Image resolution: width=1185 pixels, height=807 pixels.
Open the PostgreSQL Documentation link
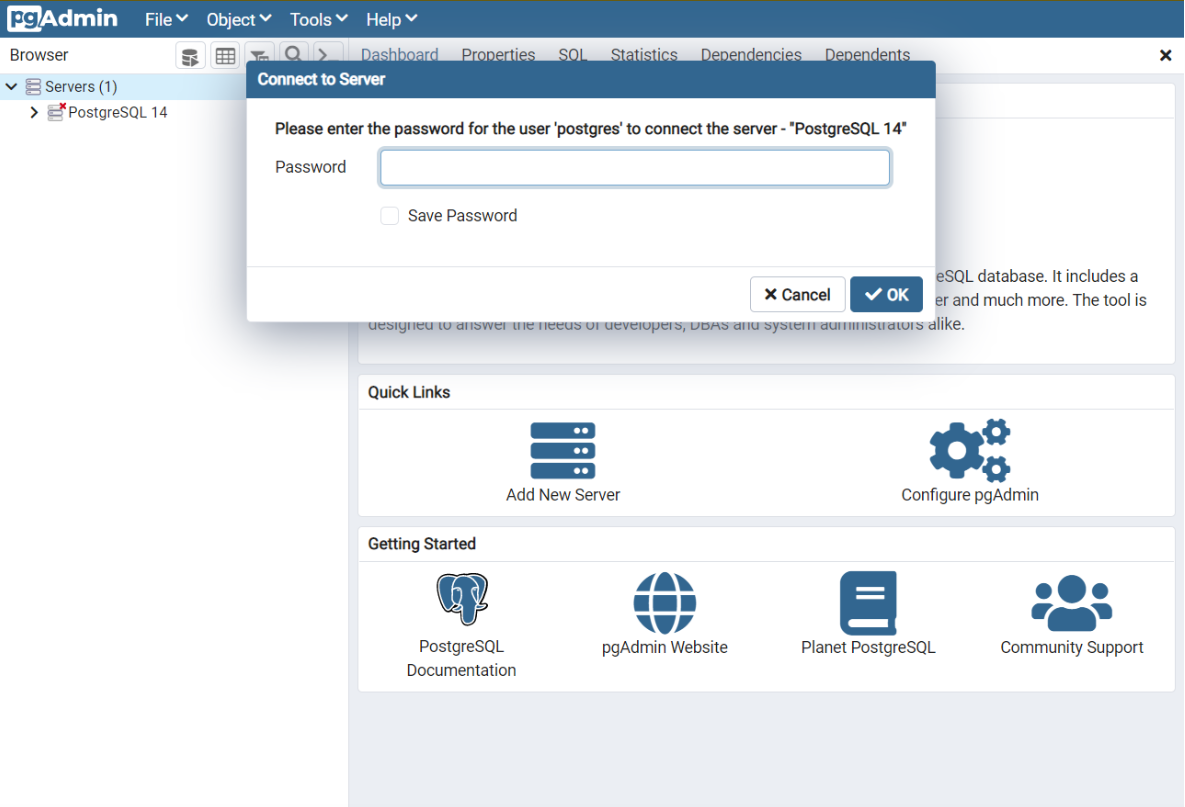[x=461, y=658]
